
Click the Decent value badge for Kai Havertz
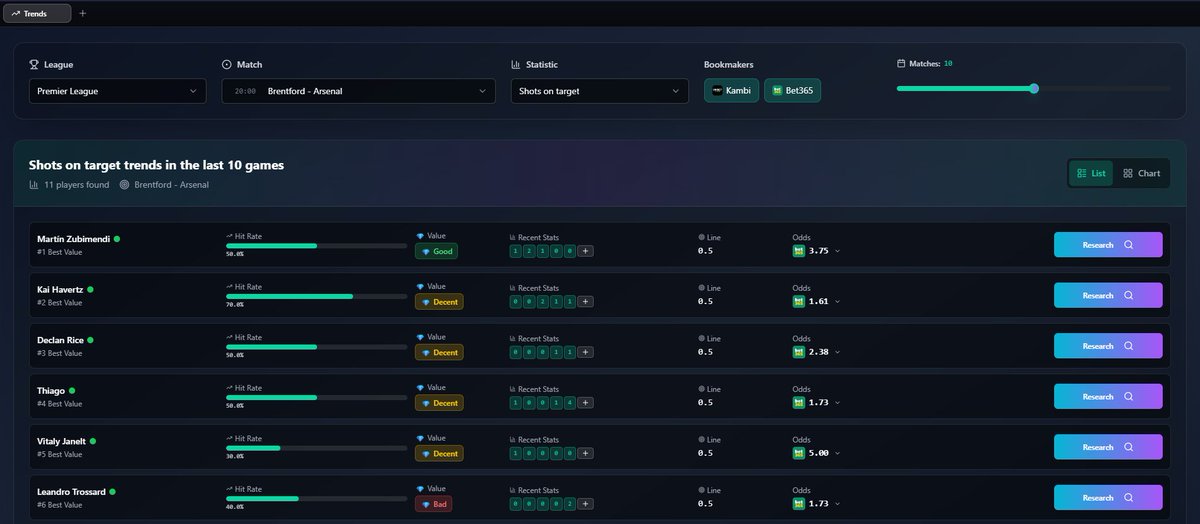(x=439, y=301)
